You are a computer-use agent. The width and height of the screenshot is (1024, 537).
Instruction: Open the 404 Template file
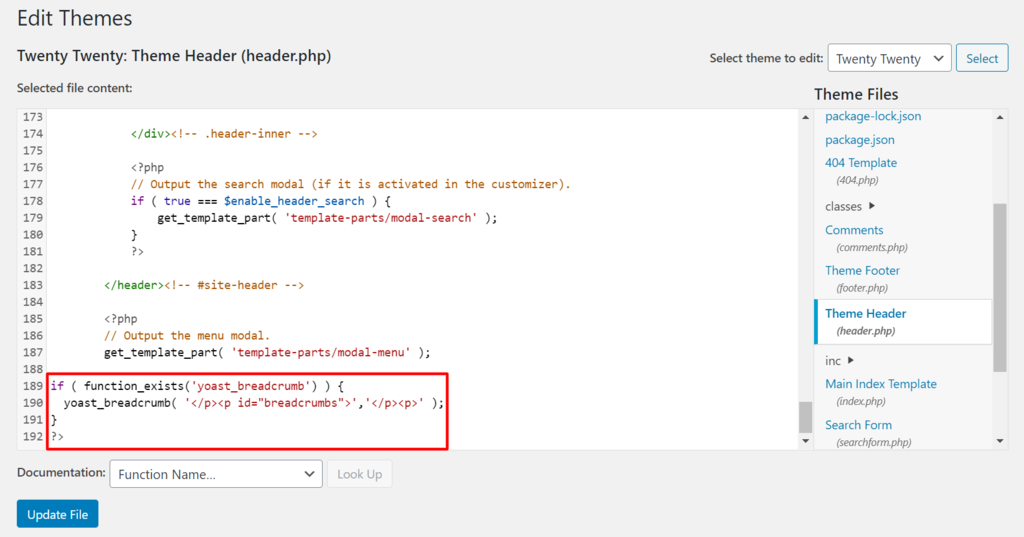click(x=860, y=163)
